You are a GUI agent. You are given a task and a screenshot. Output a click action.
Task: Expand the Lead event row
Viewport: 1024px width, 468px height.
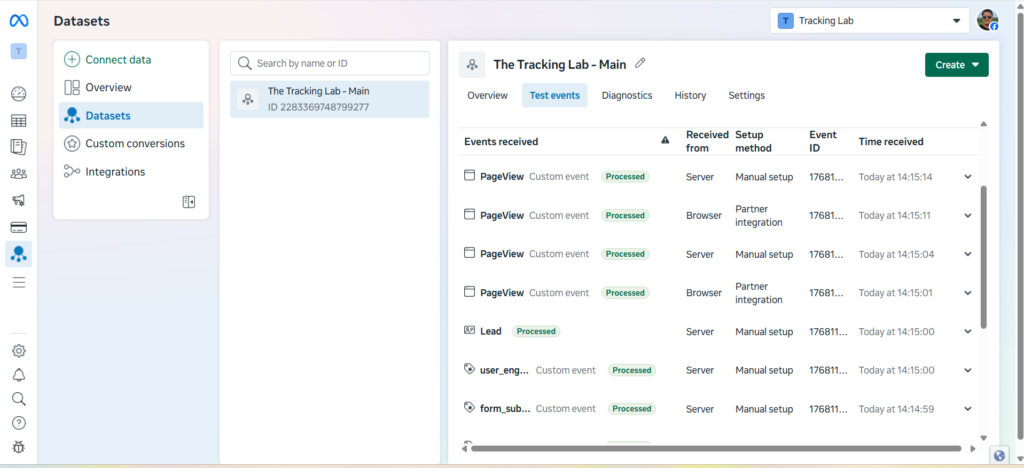point(968,332)
